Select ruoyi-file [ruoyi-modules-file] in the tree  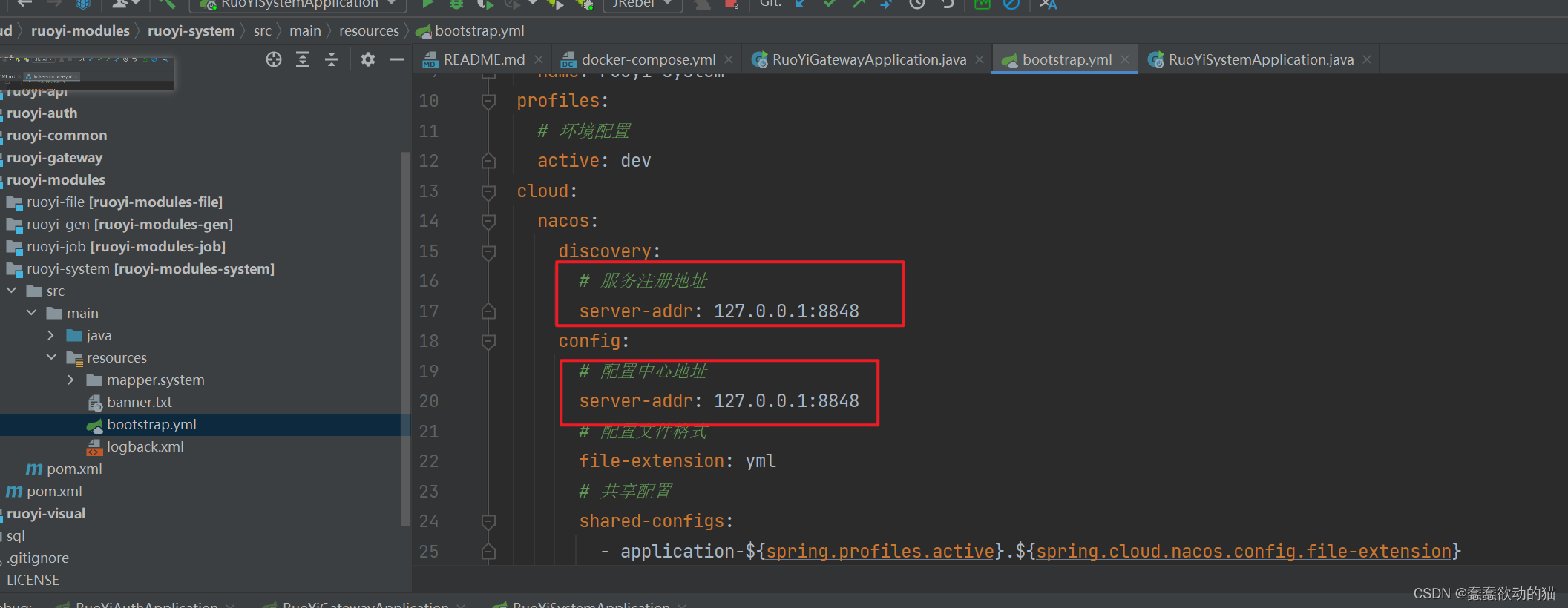124,202
